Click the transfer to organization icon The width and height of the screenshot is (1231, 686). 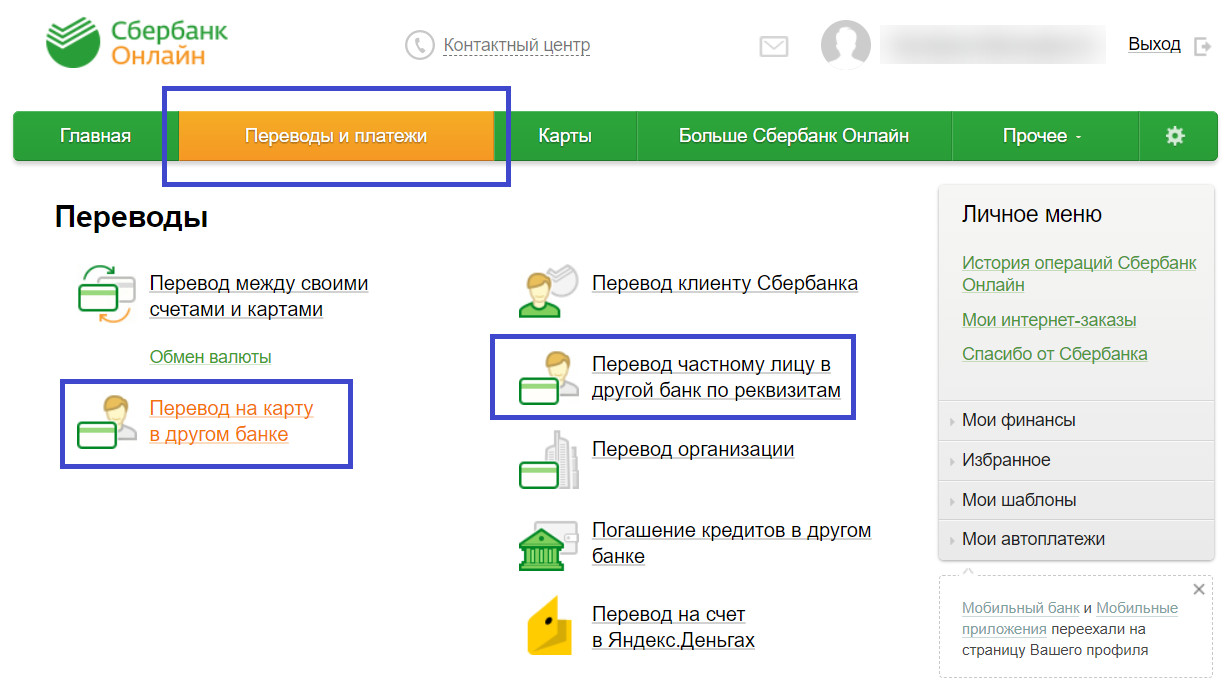(548, 460)
